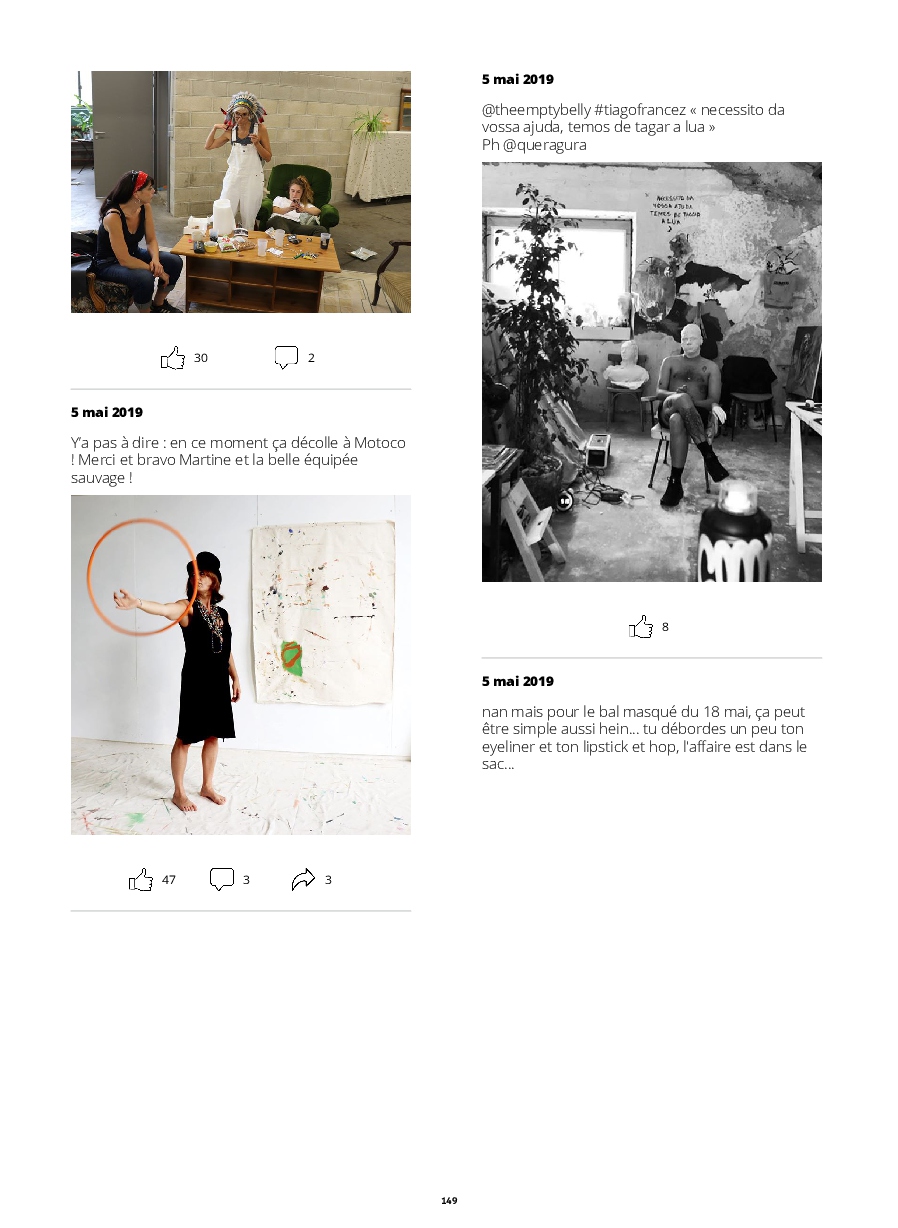The width and height of the screenshot is (898, 1228).
Task: Click the comment icon showing 2
Action: pos(286,357)
